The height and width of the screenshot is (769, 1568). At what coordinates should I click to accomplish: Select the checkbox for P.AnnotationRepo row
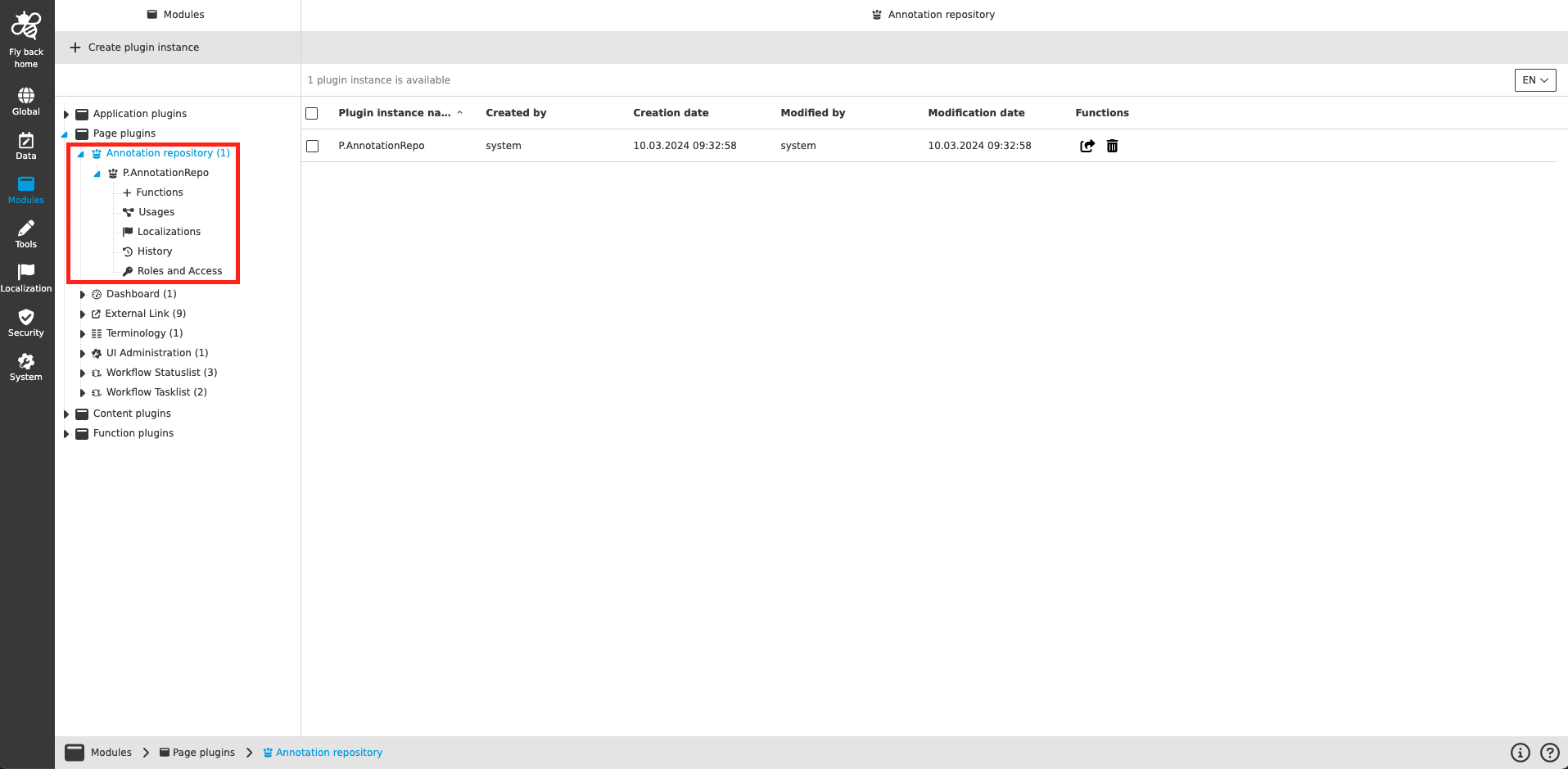[x=312, y=145]
